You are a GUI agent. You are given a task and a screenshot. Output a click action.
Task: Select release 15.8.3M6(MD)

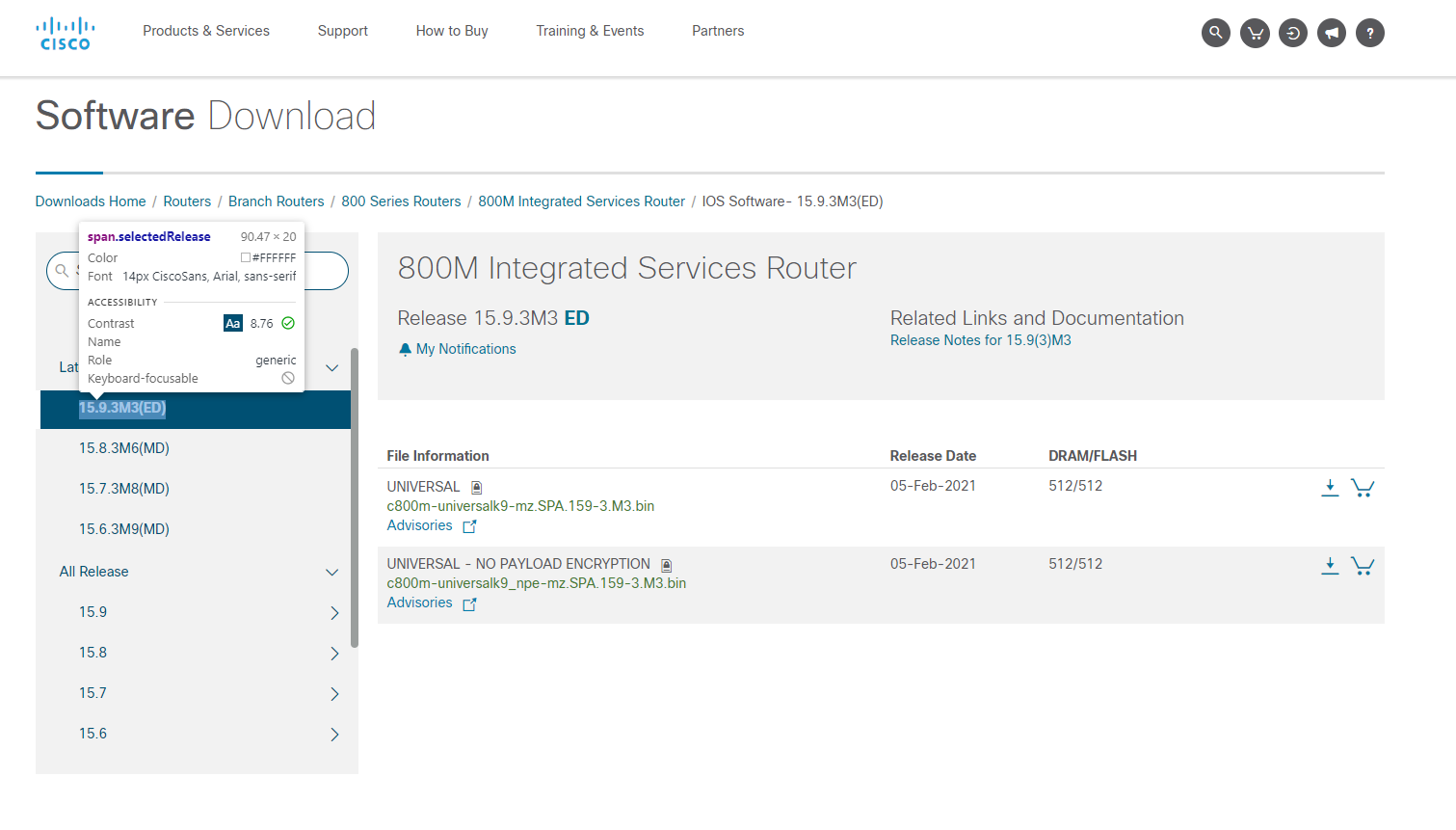(x=124, y=448)
